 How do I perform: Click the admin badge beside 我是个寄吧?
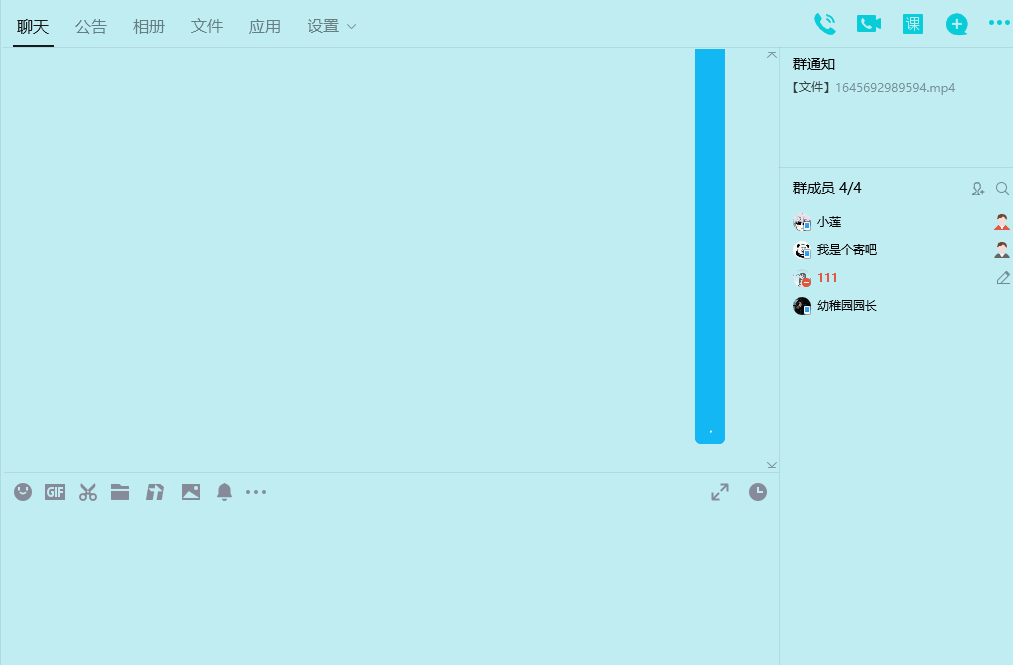click(1002, 249)
